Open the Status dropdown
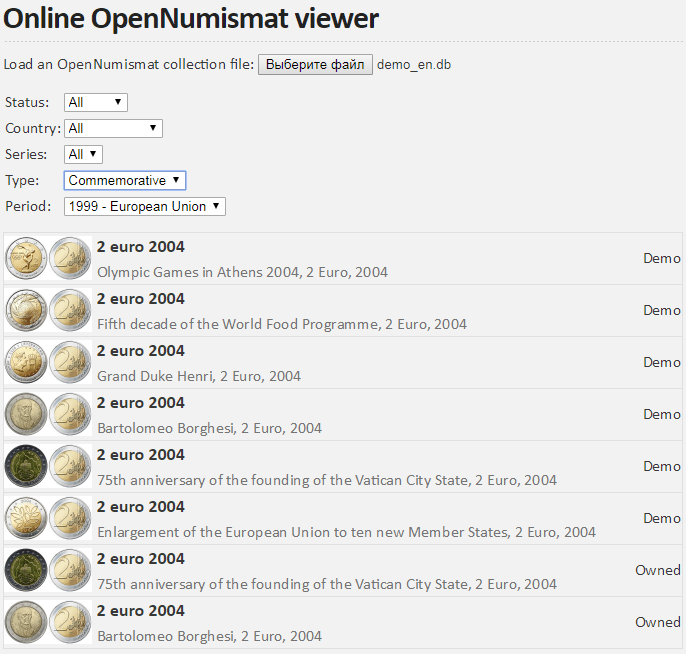This screenshot has width=686, height=654. 96,102
